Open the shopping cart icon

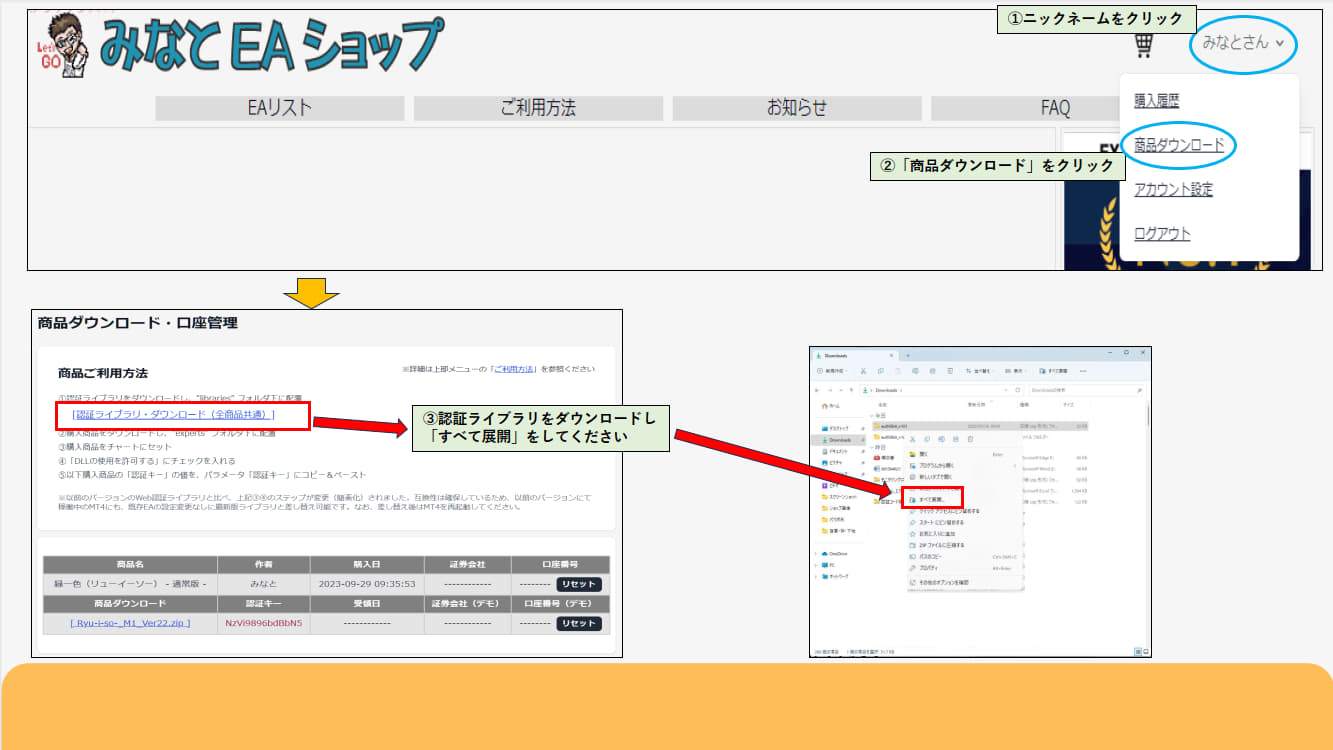pyautogui.click(x=1144, y=45)
